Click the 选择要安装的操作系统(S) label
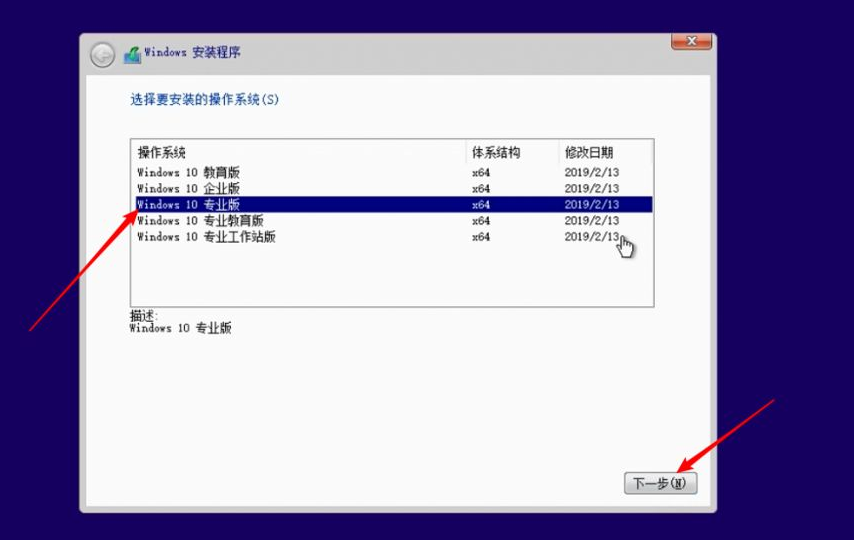Screen dimensions: 854x540 point(204,99)
